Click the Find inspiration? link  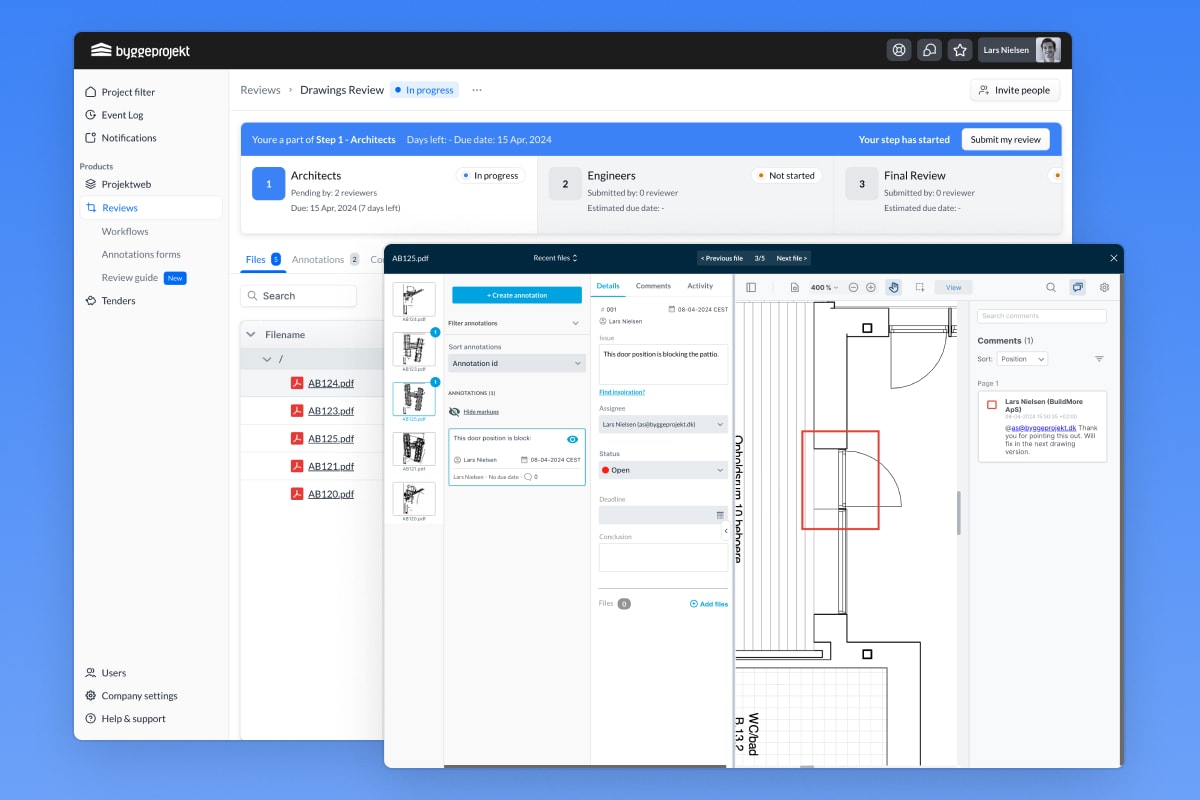click(x=622, y=392)
